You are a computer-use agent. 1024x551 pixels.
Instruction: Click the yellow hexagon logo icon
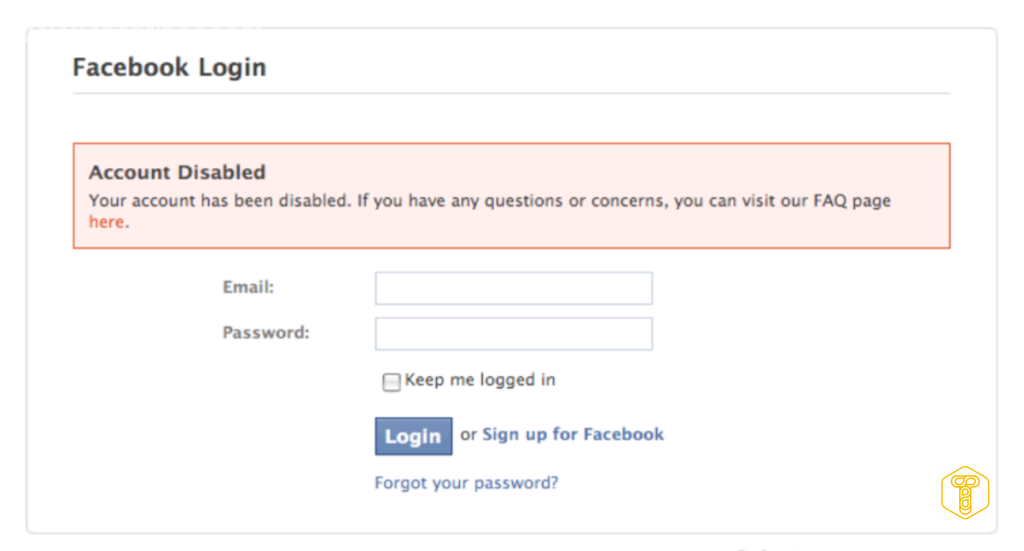[964, 493]
